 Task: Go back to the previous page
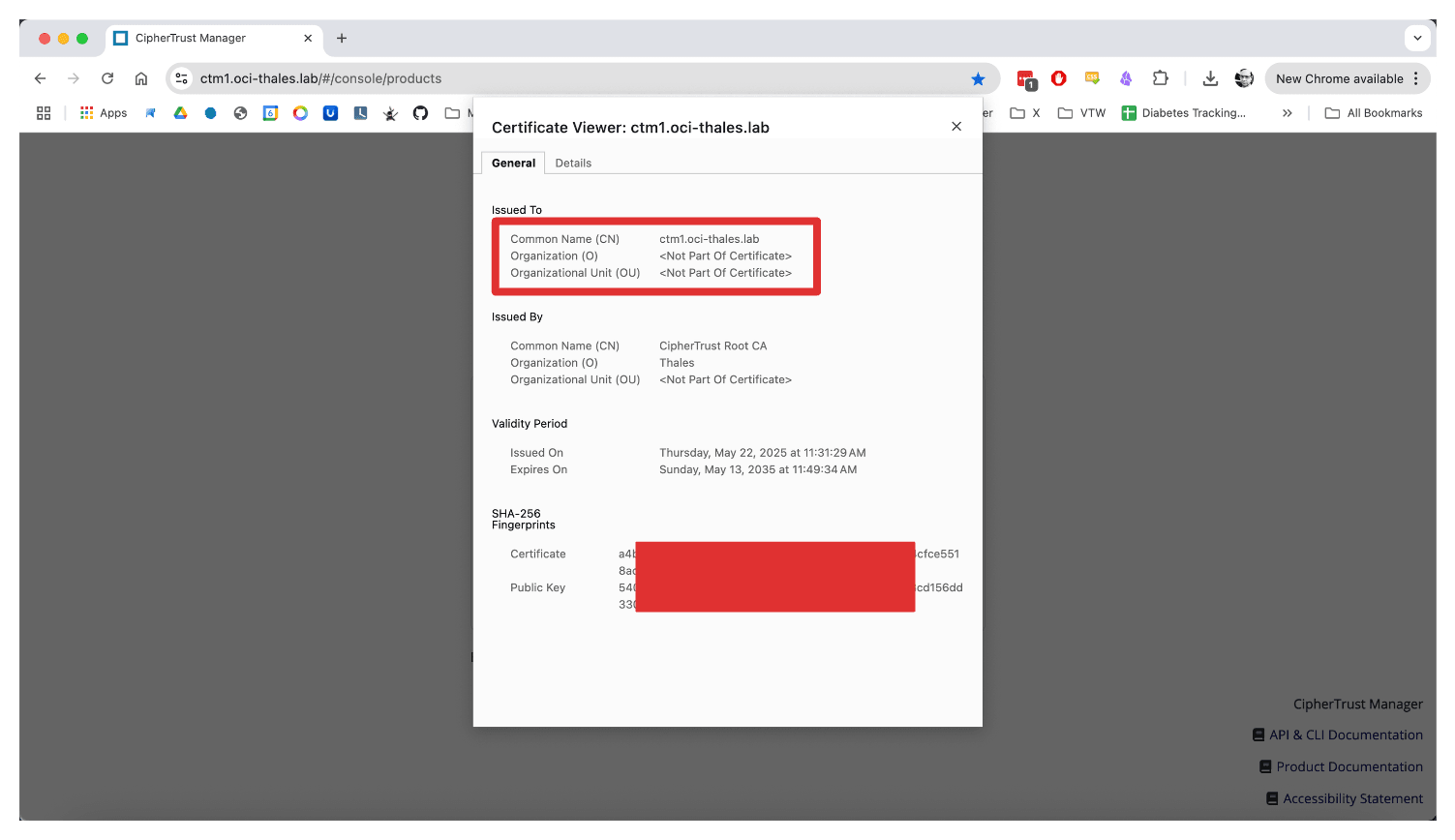(40, 78)
